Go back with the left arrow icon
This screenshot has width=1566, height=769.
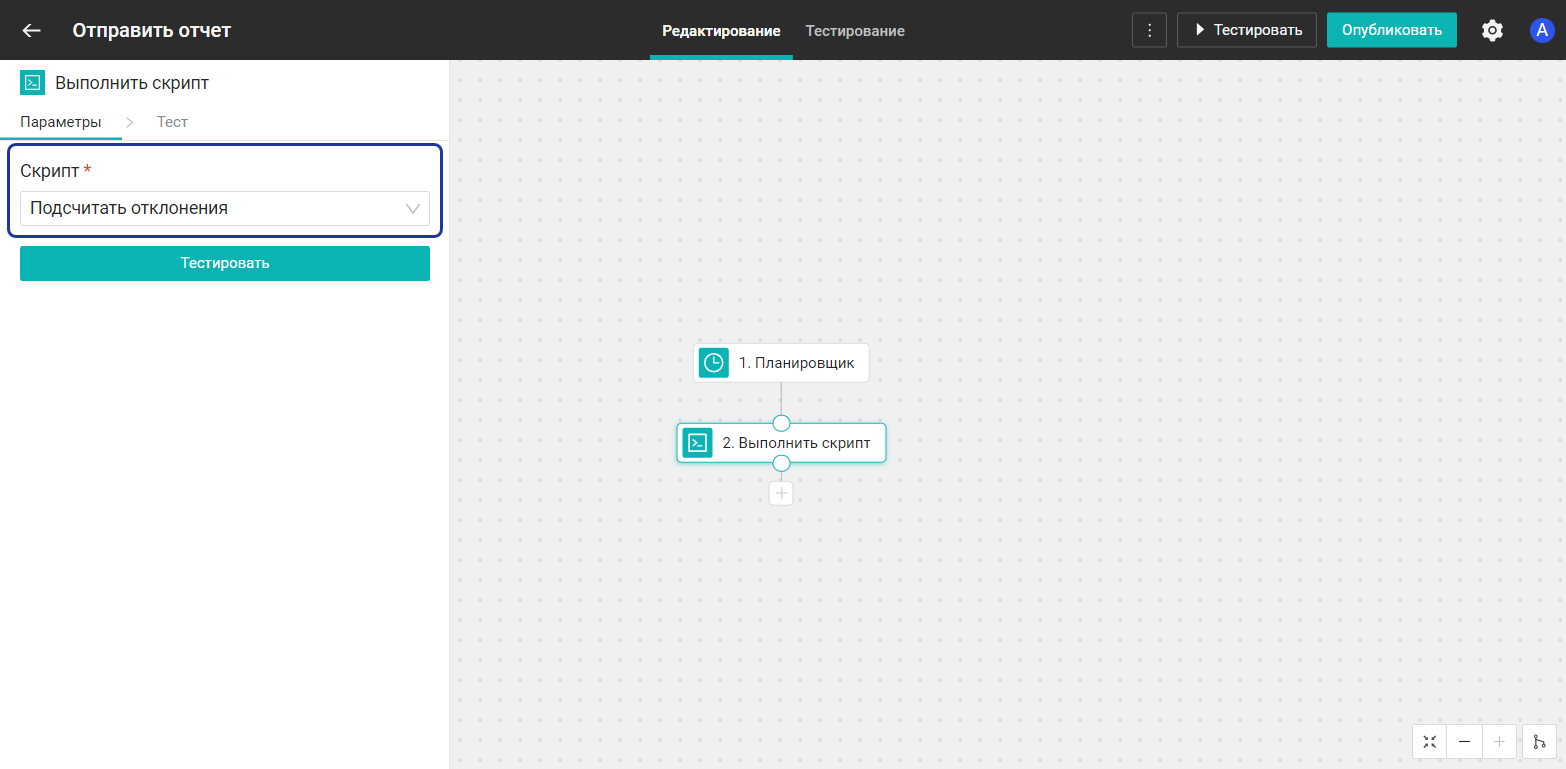point(32,30)
